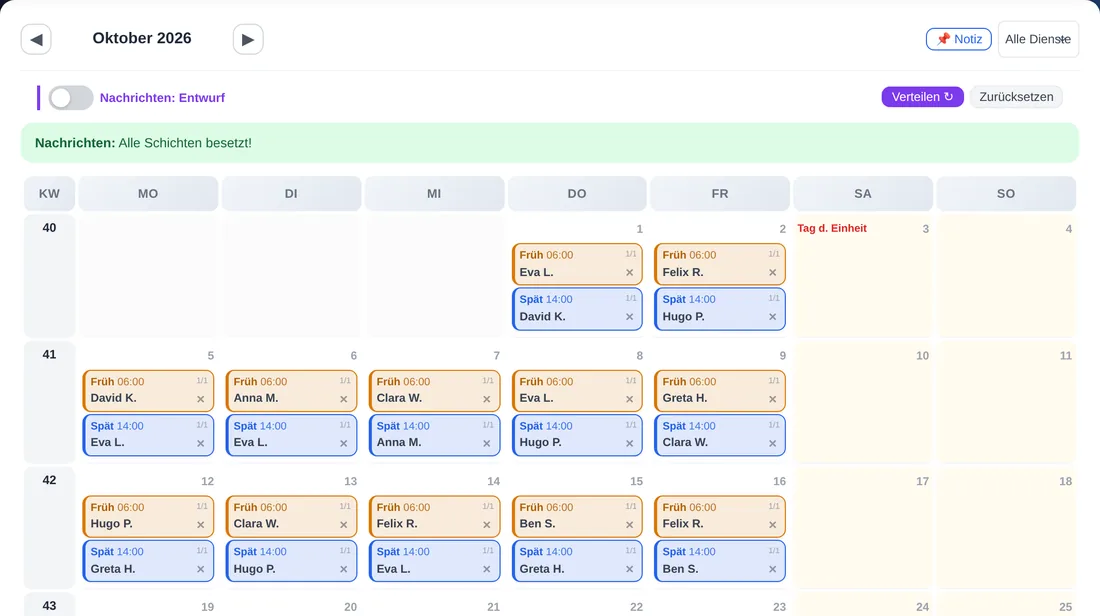This screenshot has height=616, width=1100.
Task: Open Eva L. Früh shift on October 8
Action: coord(577,391)
